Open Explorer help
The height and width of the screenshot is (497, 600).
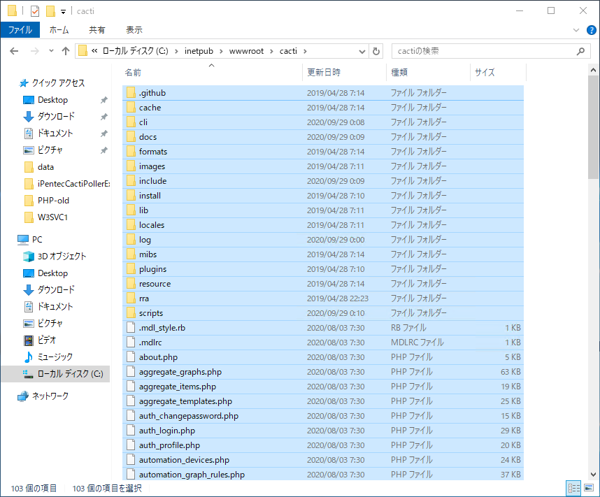click(591, 30)
